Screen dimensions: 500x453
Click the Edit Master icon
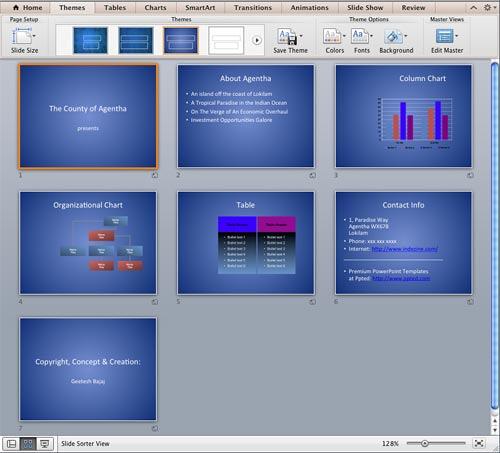444,36
